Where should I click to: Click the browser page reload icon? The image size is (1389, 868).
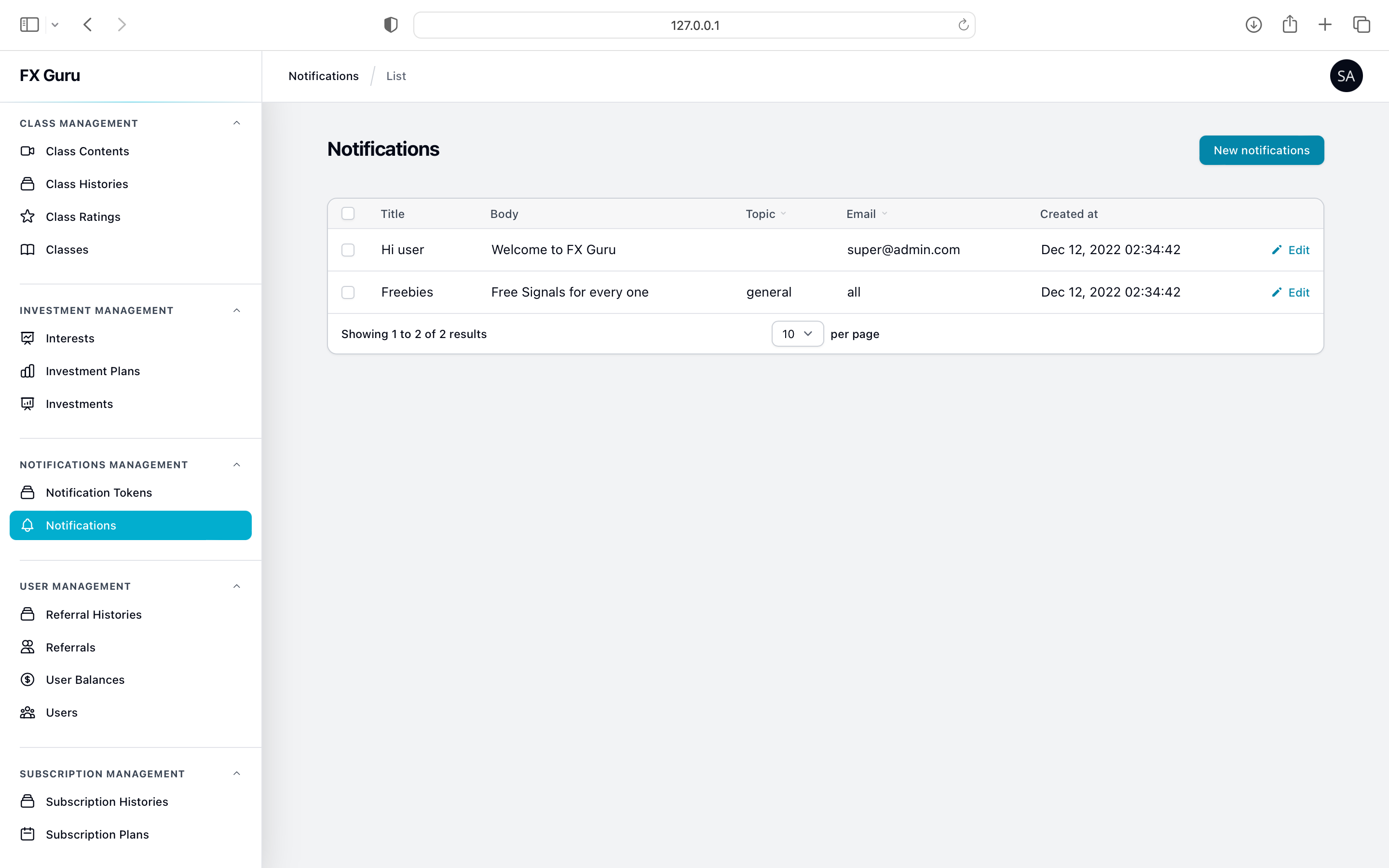coord(963,25)
